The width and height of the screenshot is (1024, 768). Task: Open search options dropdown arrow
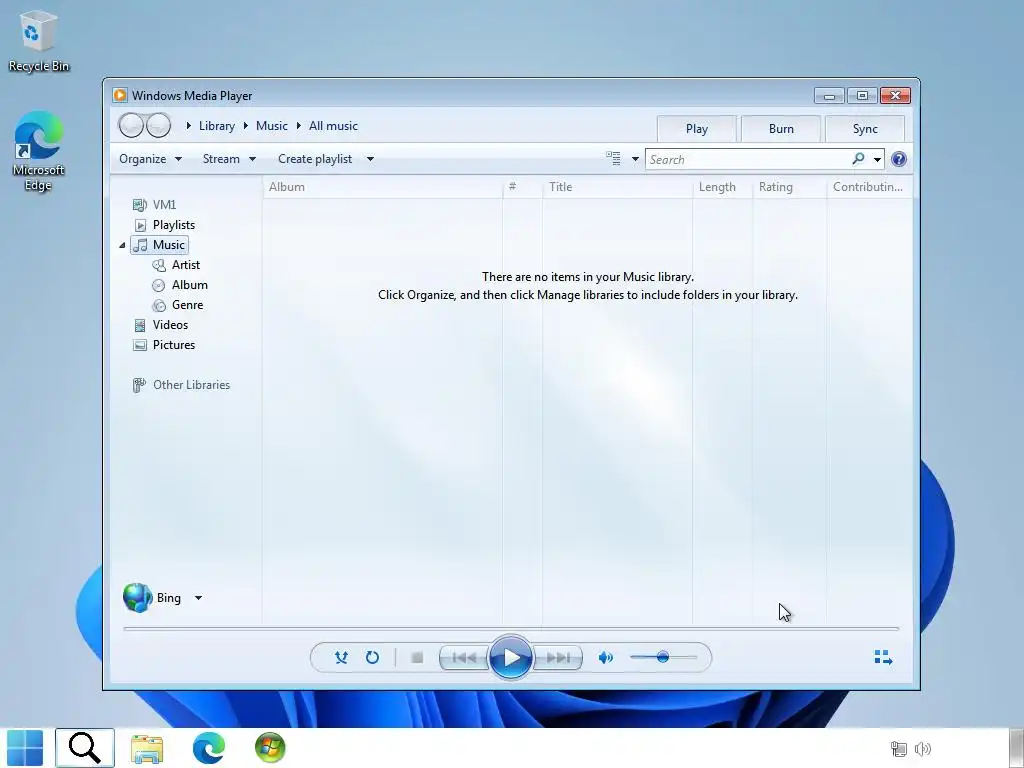(x=877, y=159)
